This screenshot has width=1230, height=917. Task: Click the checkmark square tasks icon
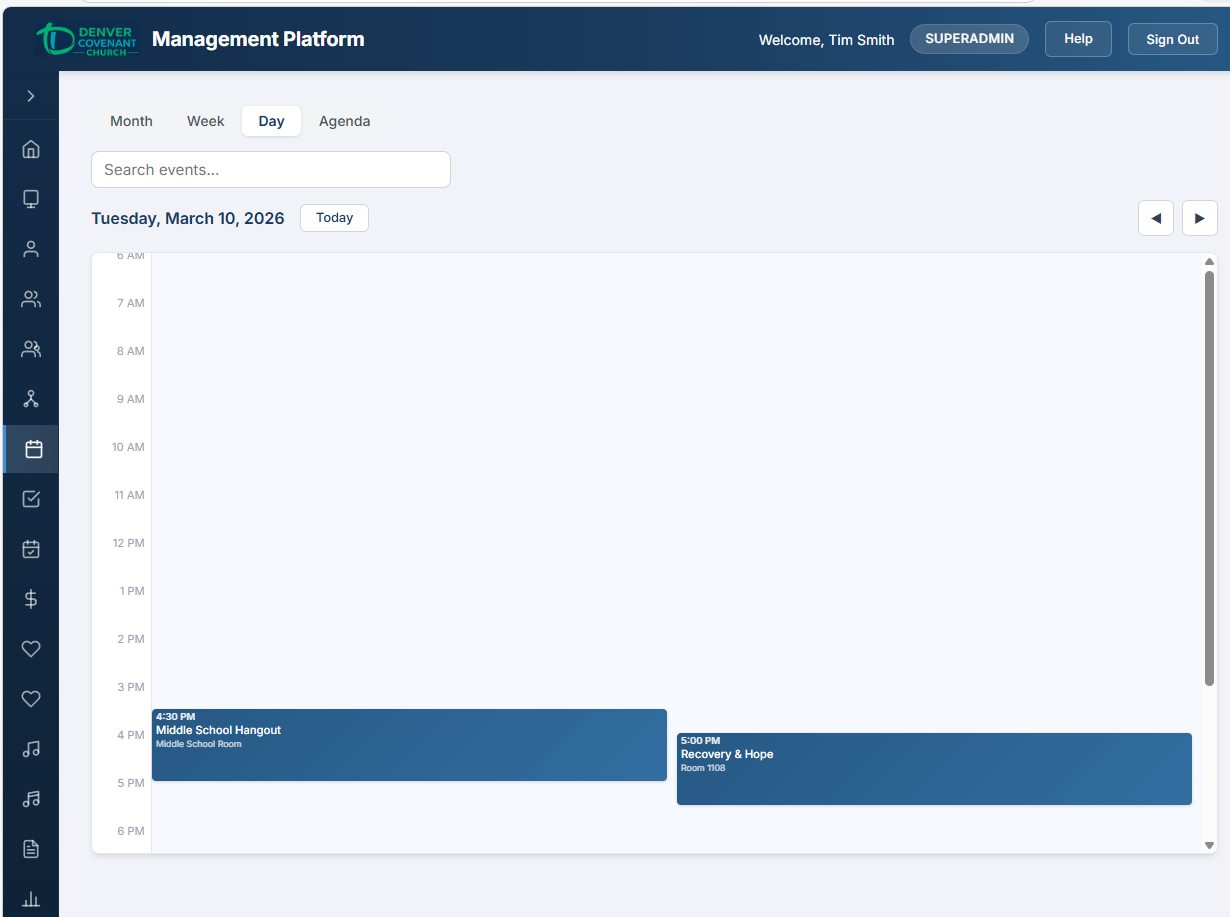31,499
